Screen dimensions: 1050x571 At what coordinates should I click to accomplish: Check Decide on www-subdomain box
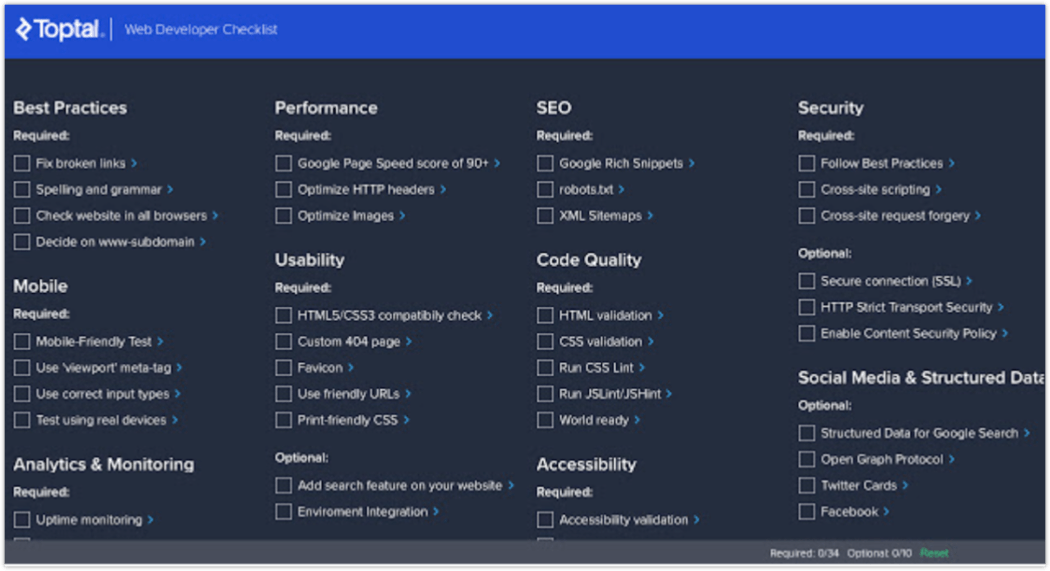click(x=22, y=242)
